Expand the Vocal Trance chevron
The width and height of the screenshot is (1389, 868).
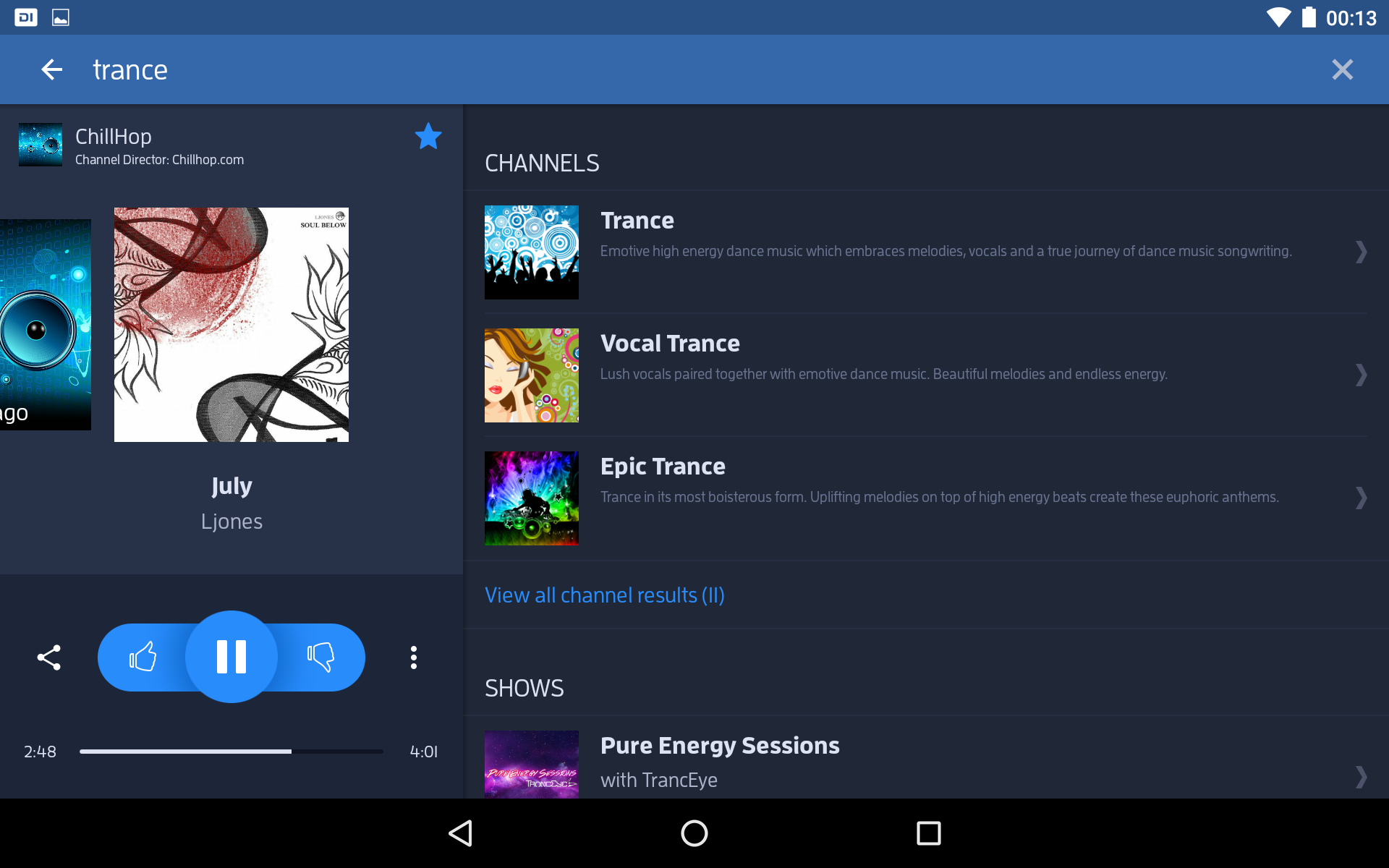[x=1361, y=375]
